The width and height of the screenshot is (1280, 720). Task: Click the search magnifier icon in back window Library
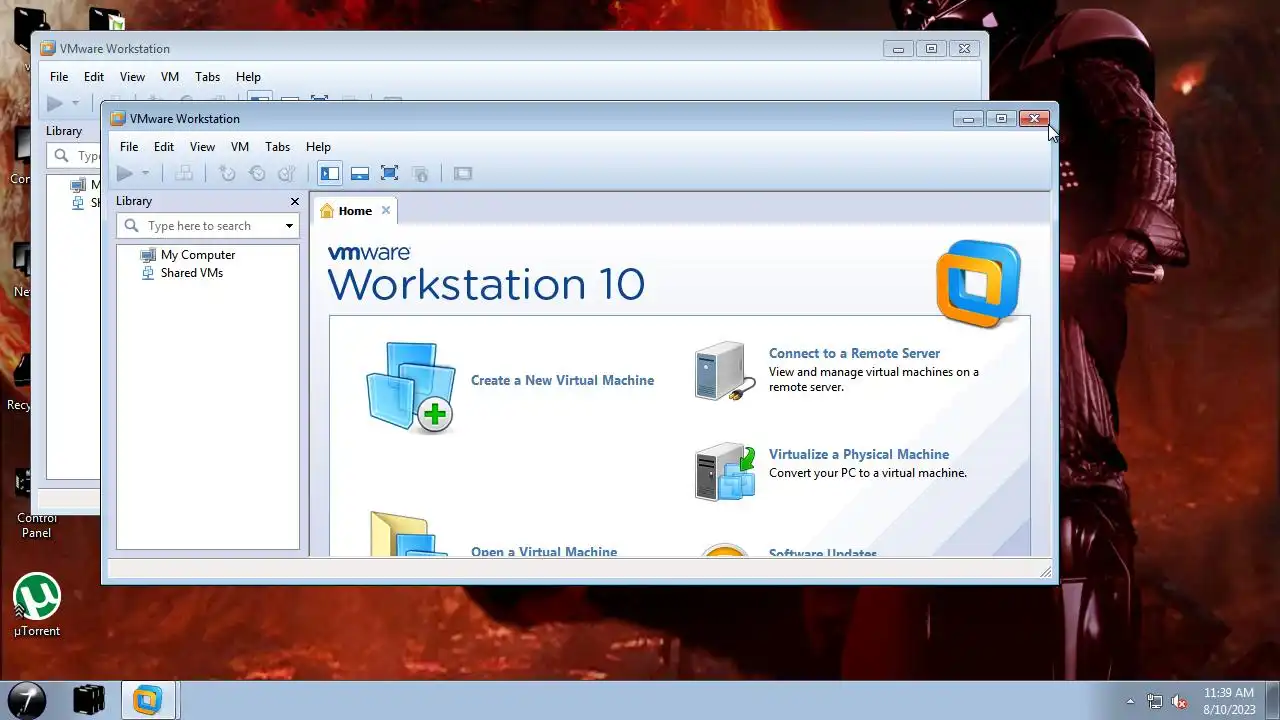click(62, 156)
